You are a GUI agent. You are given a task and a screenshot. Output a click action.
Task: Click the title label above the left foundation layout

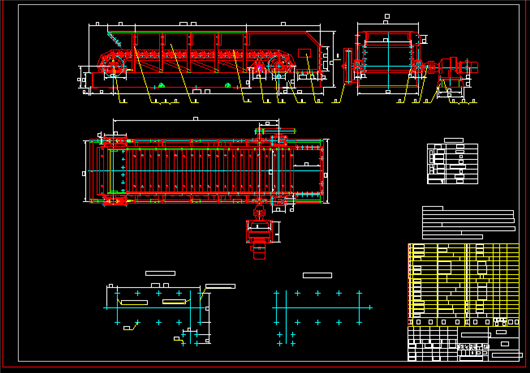tap(160, 273)
